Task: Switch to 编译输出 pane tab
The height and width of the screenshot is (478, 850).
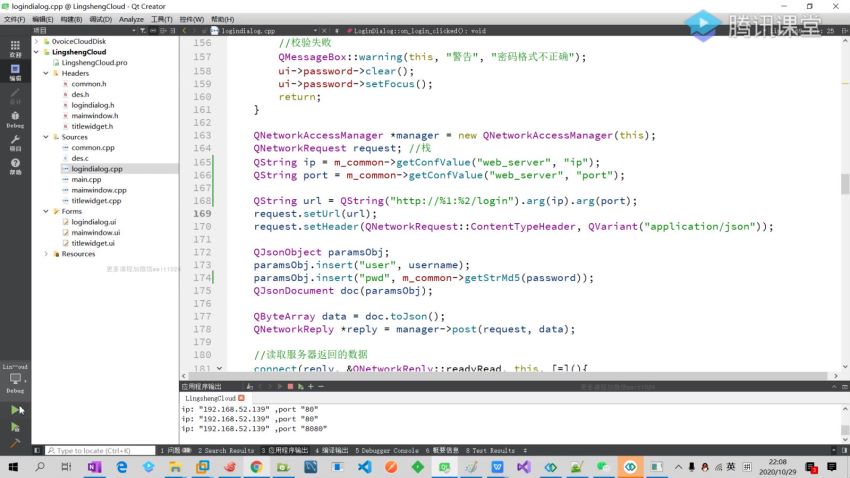Action: (332, 450)
